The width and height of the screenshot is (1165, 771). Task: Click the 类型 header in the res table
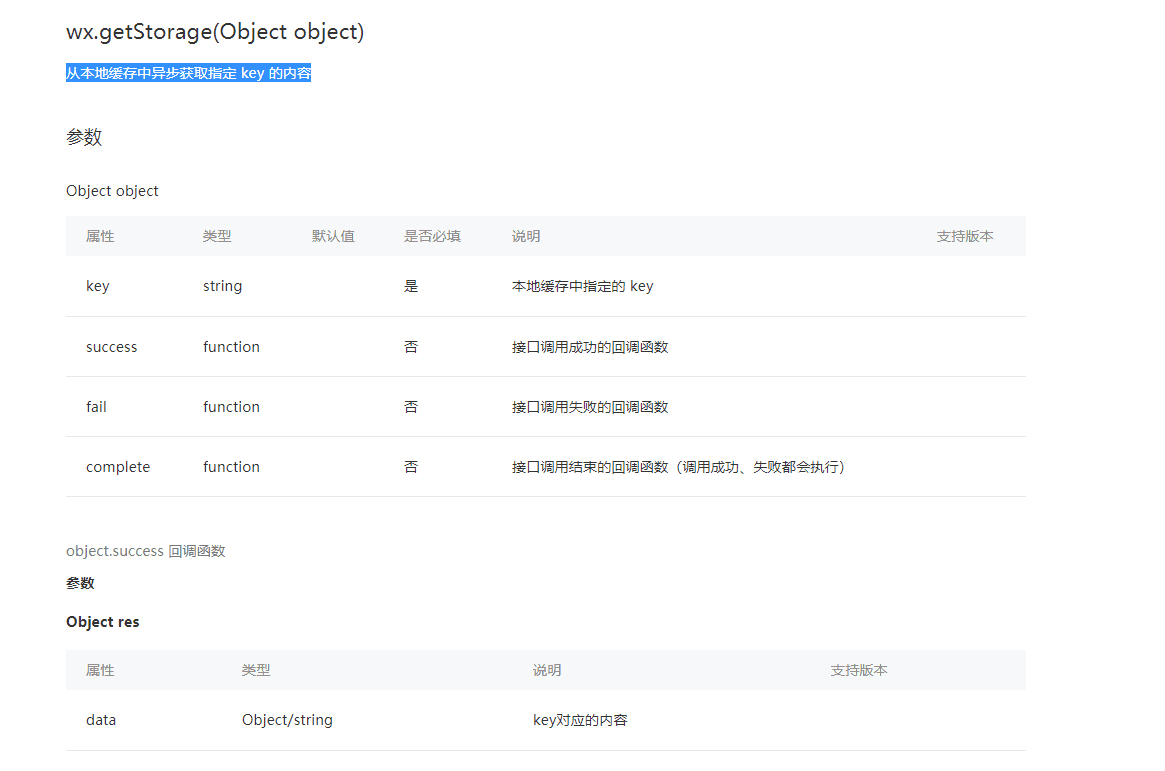[256, 670]
